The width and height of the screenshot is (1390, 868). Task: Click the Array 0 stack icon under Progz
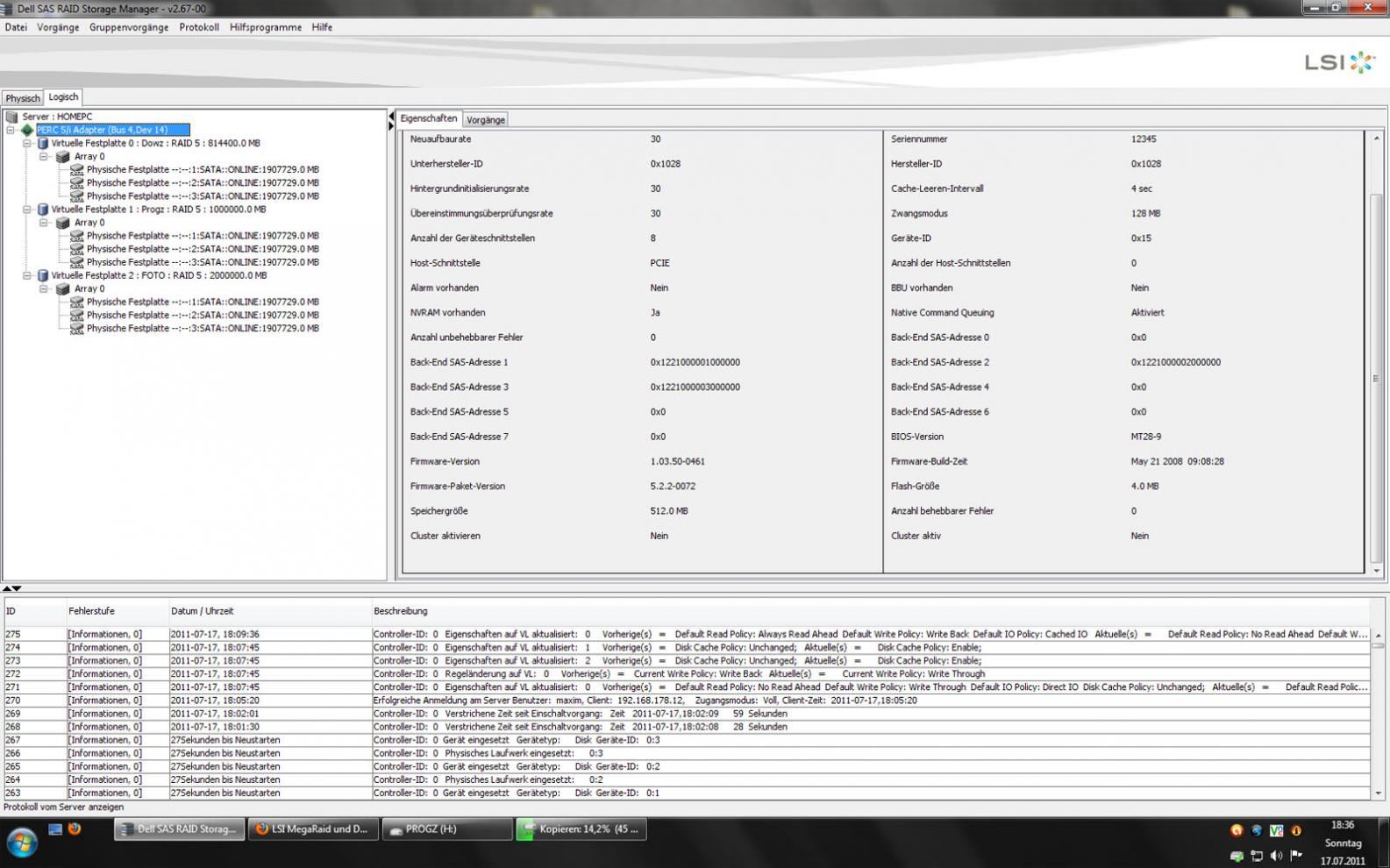click(x=63, y=223)
